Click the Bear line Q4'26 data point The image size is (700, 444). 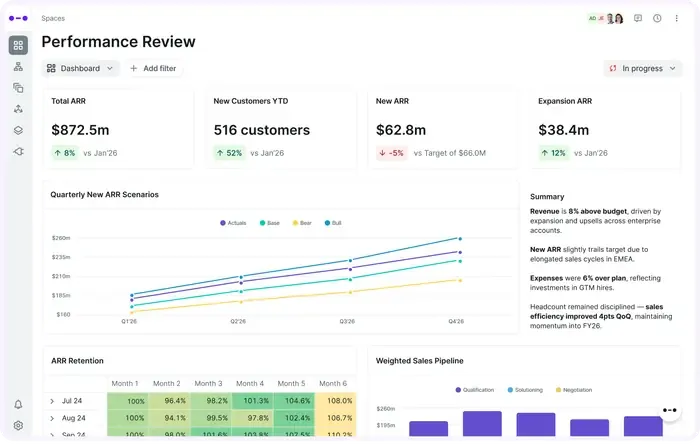click(460, 281)
